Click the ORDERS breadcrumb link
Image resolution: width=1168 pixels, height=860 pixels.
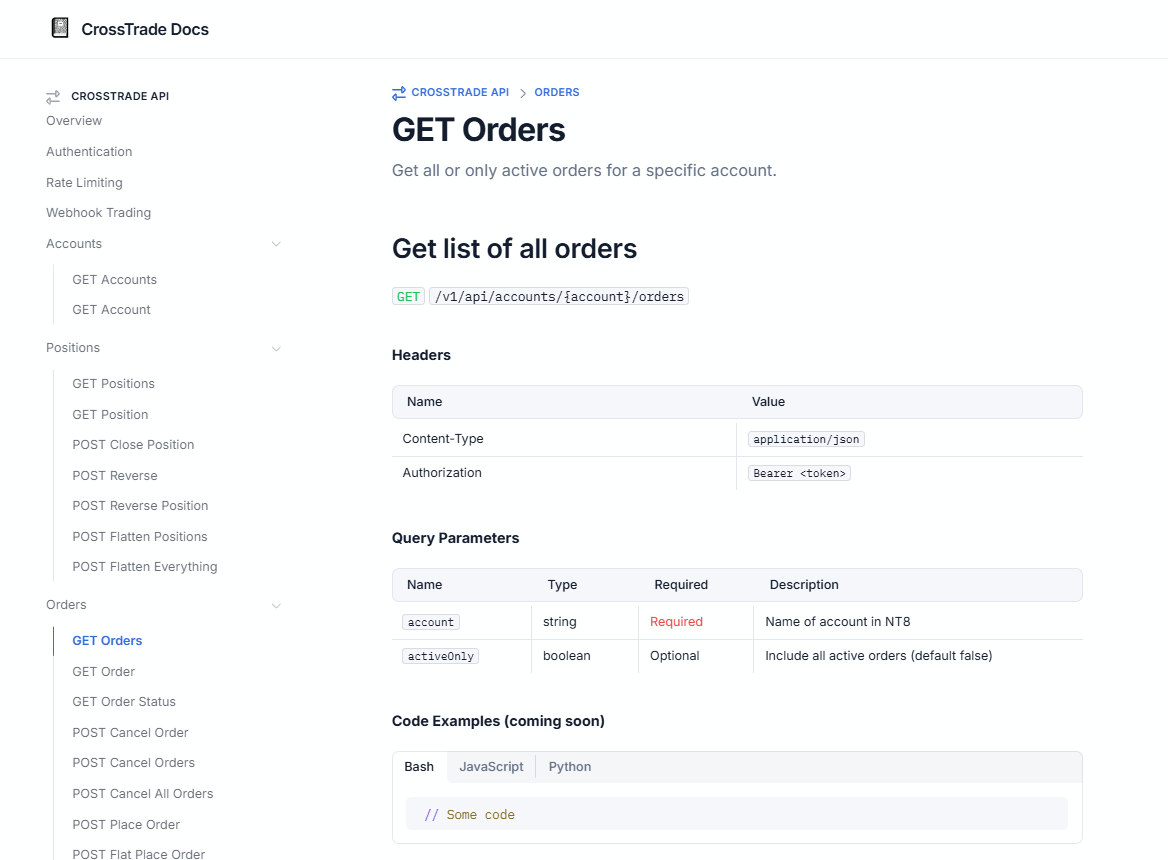[x=557, y=92]
